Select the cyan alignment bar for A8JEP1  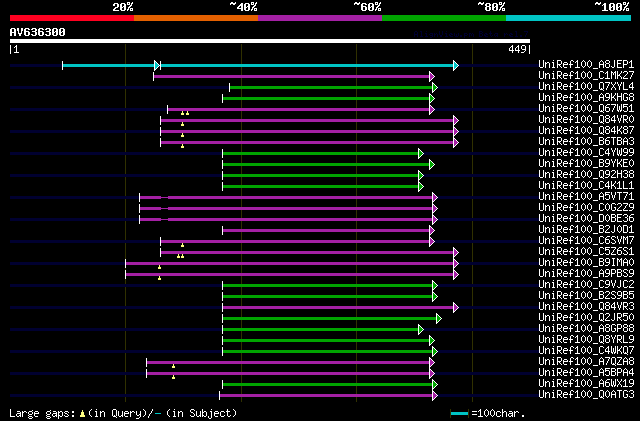pos(260,65)
